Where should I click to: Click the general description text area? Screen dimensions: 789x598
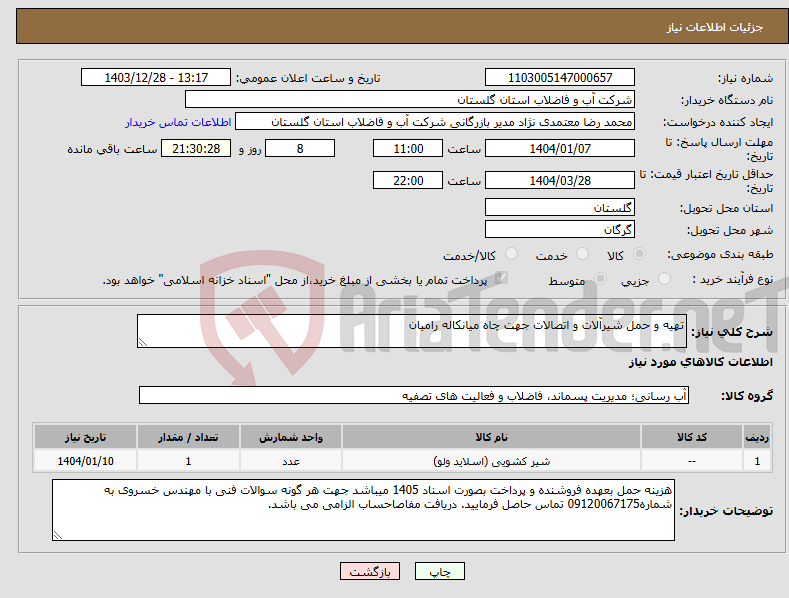click(412, 331)
